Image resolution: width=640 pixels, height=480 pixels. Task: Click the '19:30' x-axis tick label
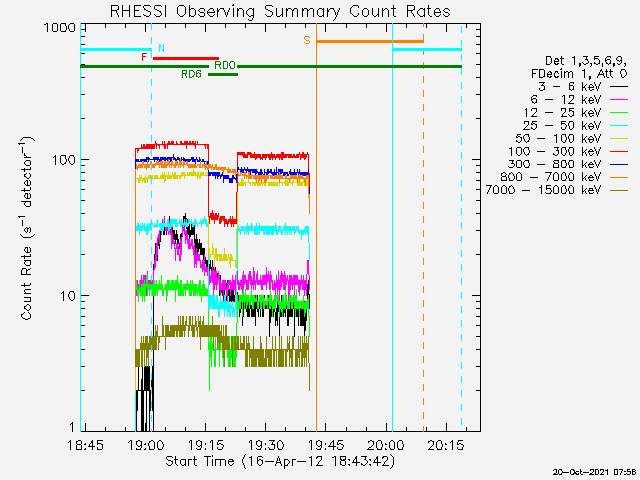point(266,445)
